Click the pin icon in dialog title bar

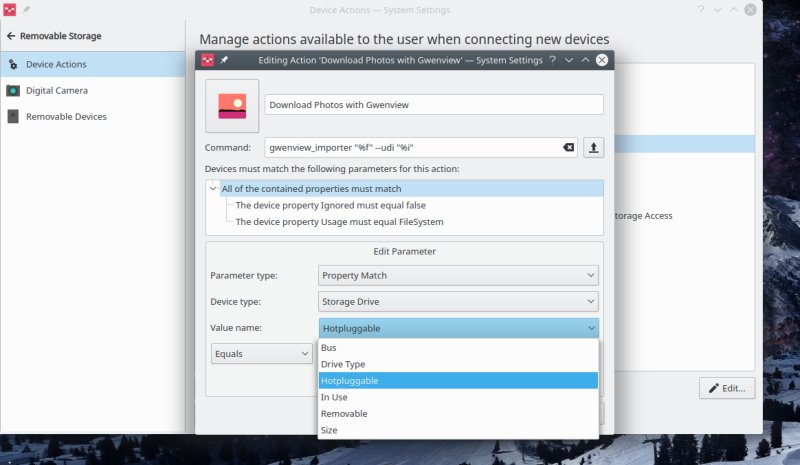[224, 60]
